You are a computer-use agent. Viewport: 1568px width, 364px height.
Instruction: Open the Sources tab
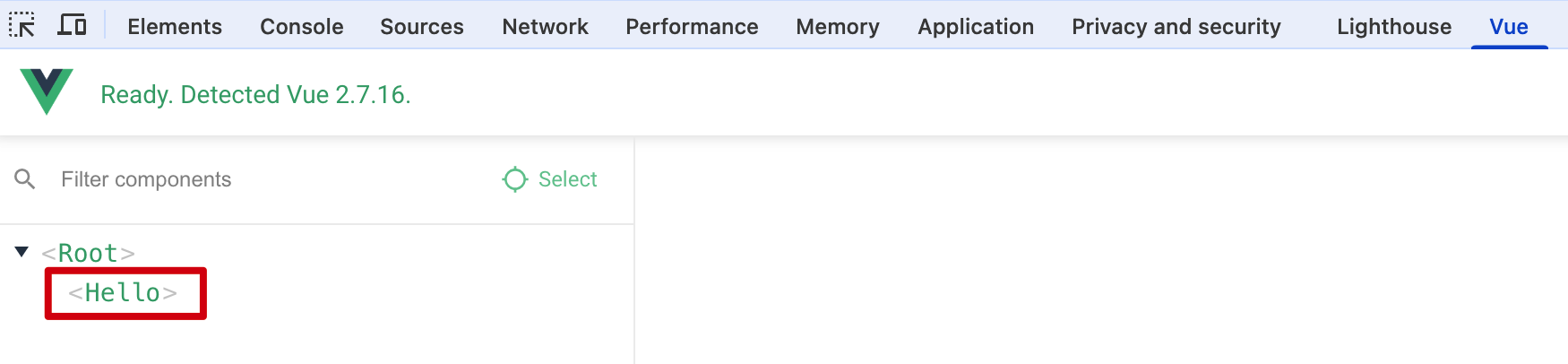coord(421,27)
